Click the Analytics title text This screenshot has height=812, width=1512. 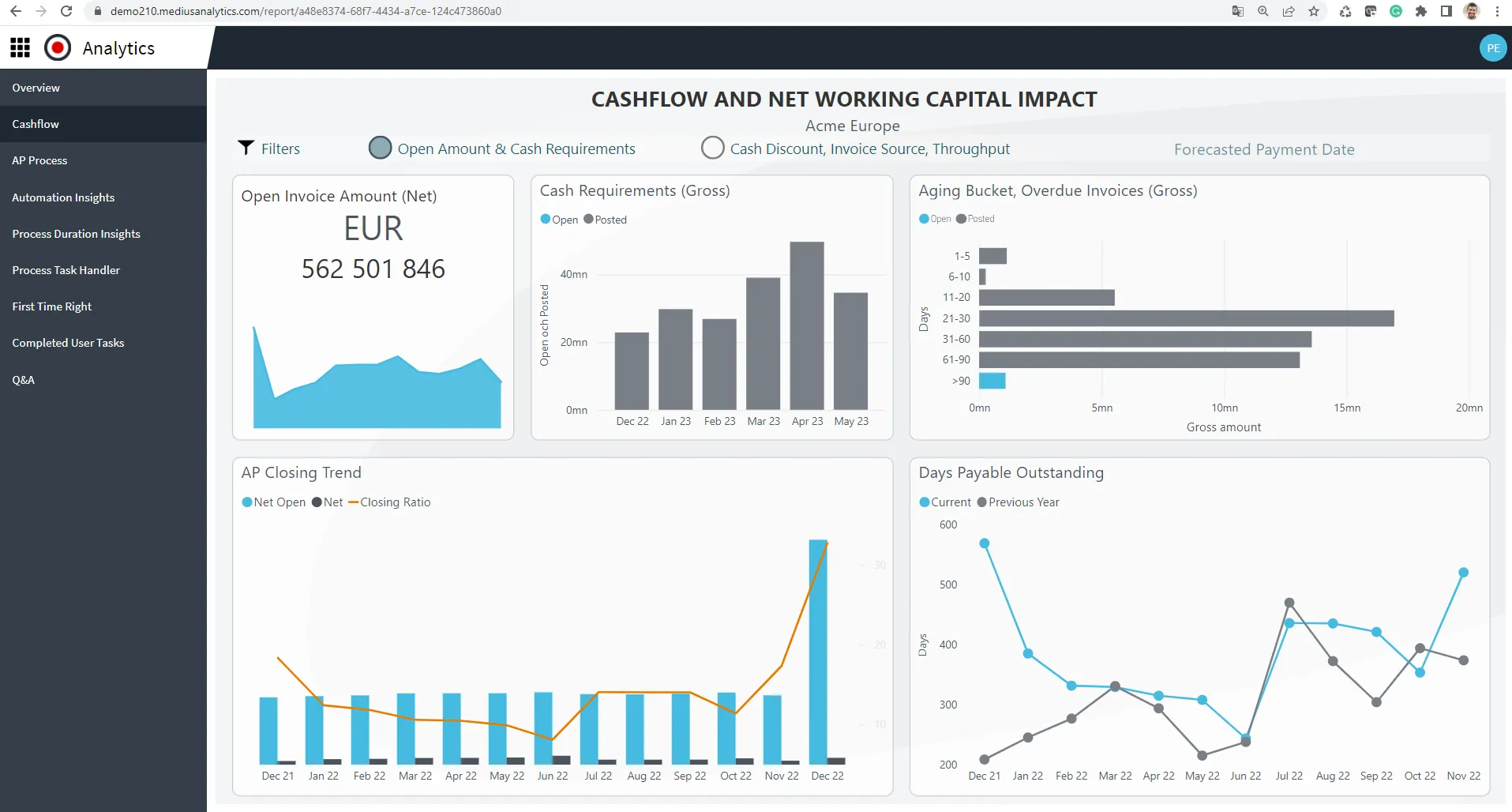pos(118,48)
